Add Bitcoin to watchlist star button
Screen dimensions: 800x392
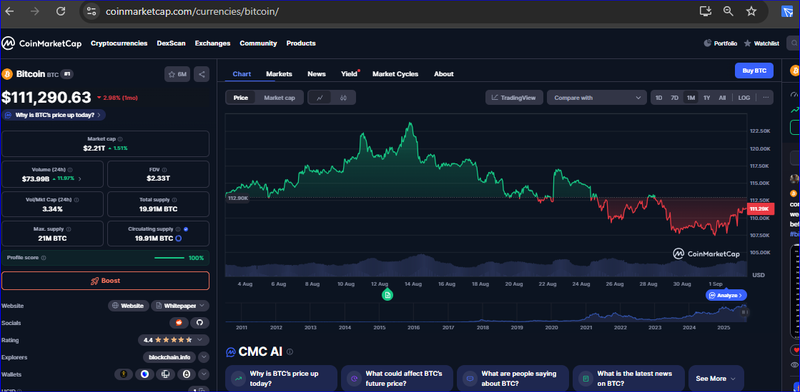coord(177,75)
